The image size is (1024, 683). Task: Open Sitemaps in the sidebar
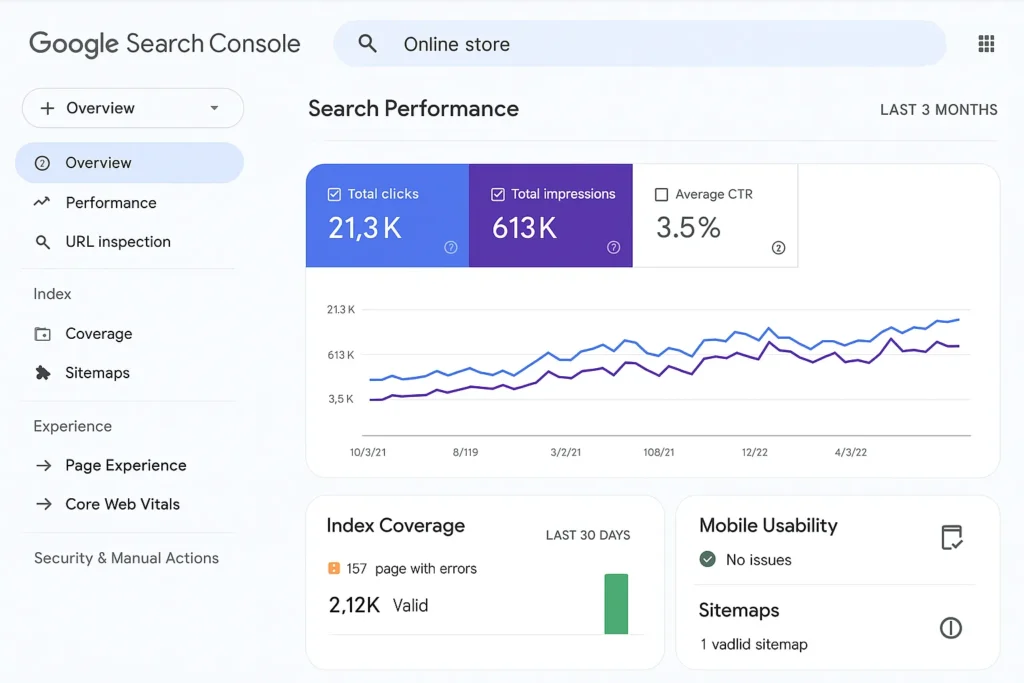(x=97, y=373)
